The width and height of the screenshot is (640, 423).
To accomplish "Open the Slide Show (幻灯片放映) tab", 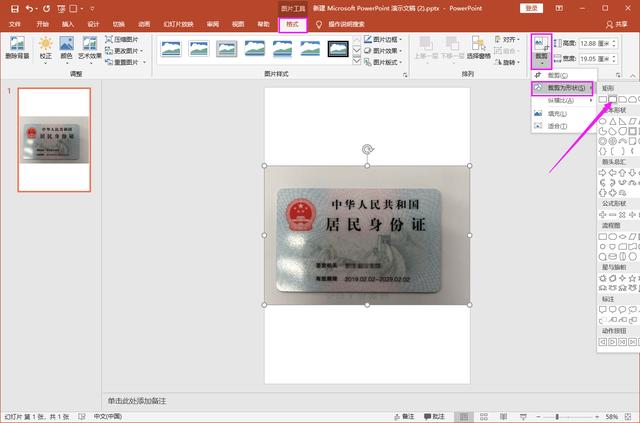I will click(x=178, y=24).
